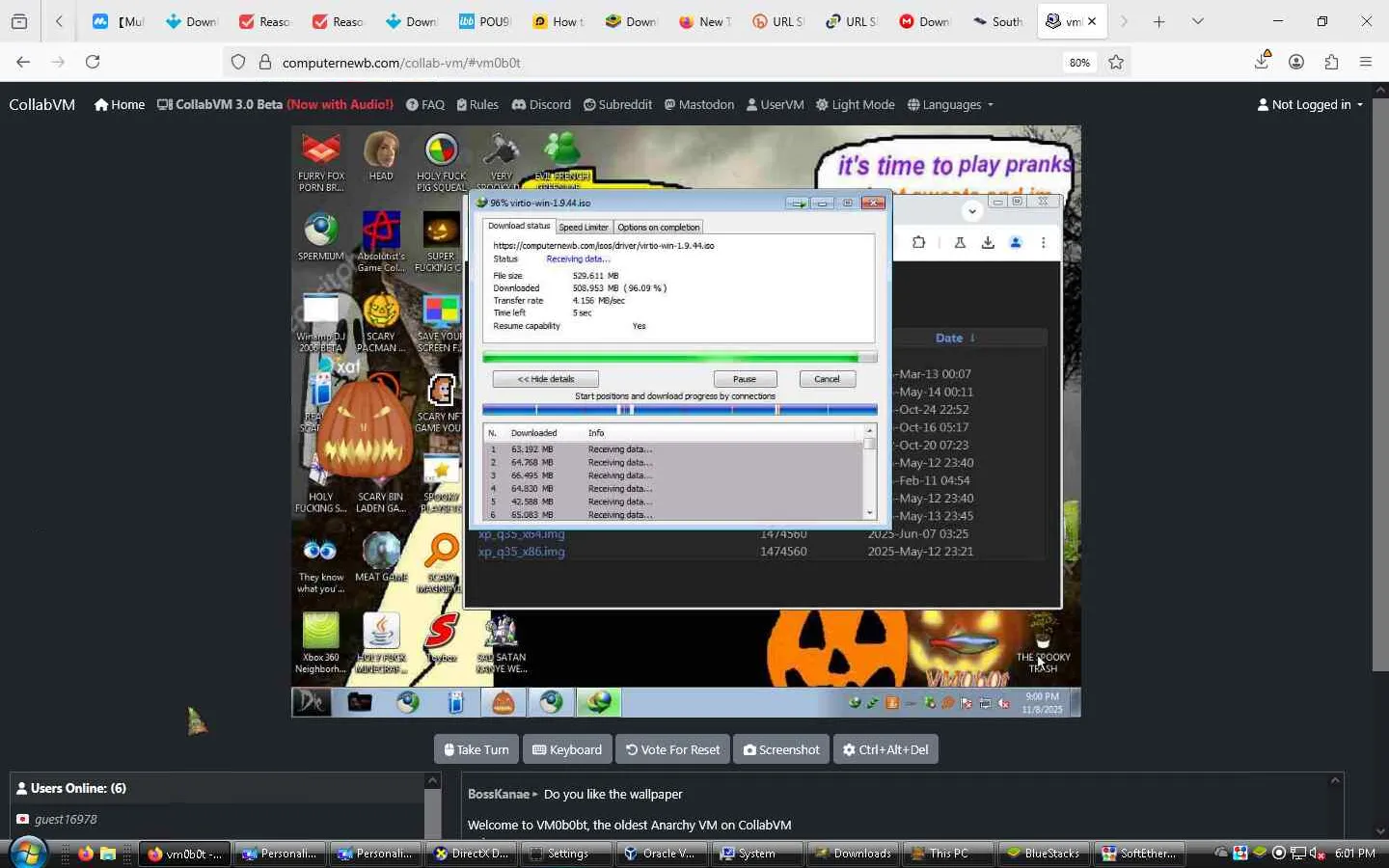Switch to BlueStacks on the host taskbar

click(x=1044, y=854)
